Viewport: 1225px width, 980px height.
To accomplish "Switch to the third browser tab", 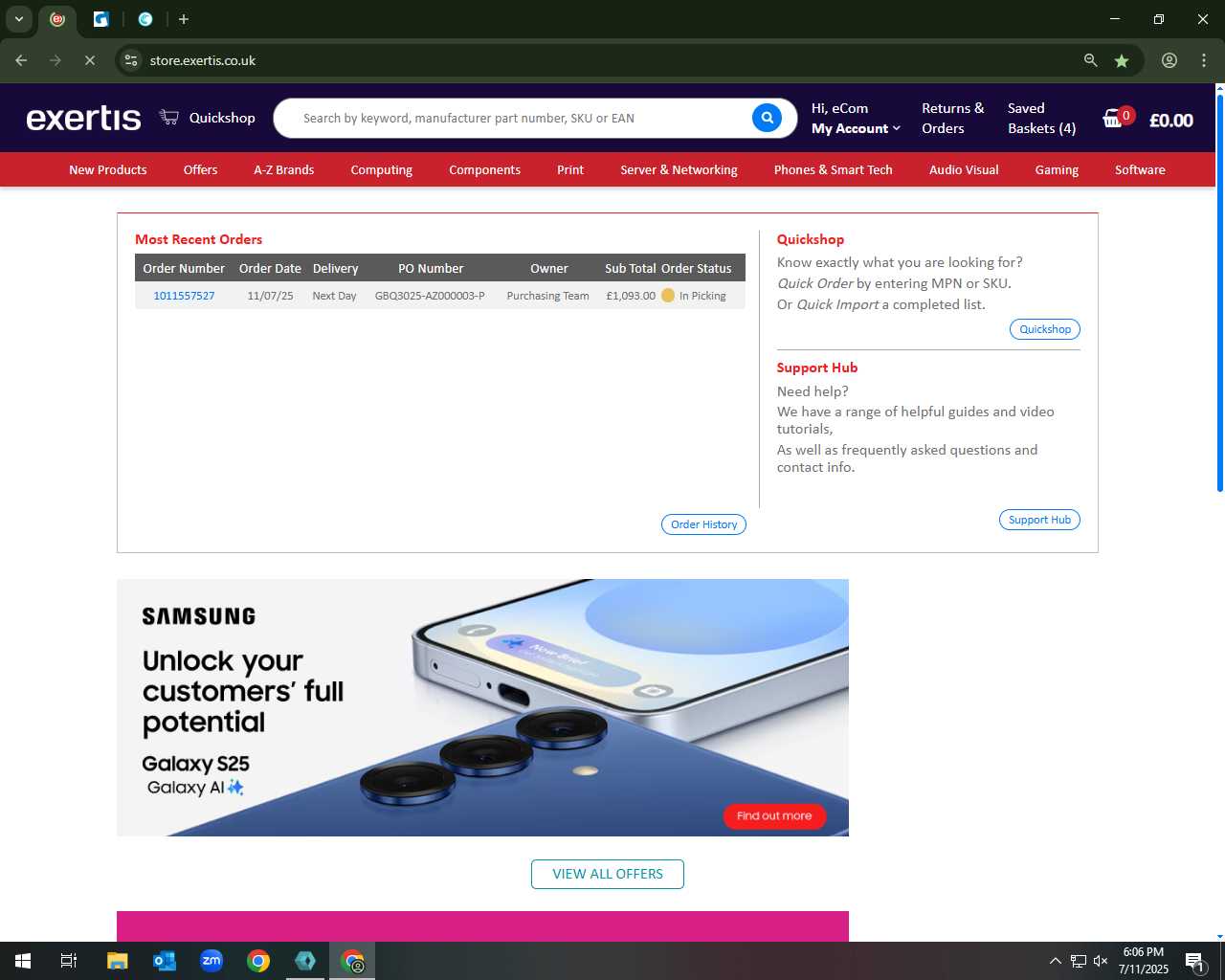I will pyautogui.click(x=145, y=19).
